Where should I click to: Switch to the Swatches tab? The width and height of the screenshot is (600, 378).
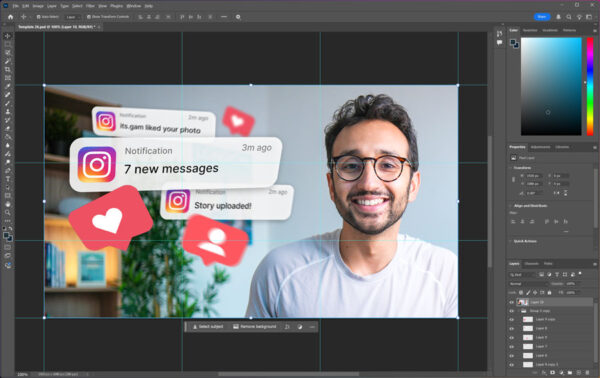pos(530,30)
